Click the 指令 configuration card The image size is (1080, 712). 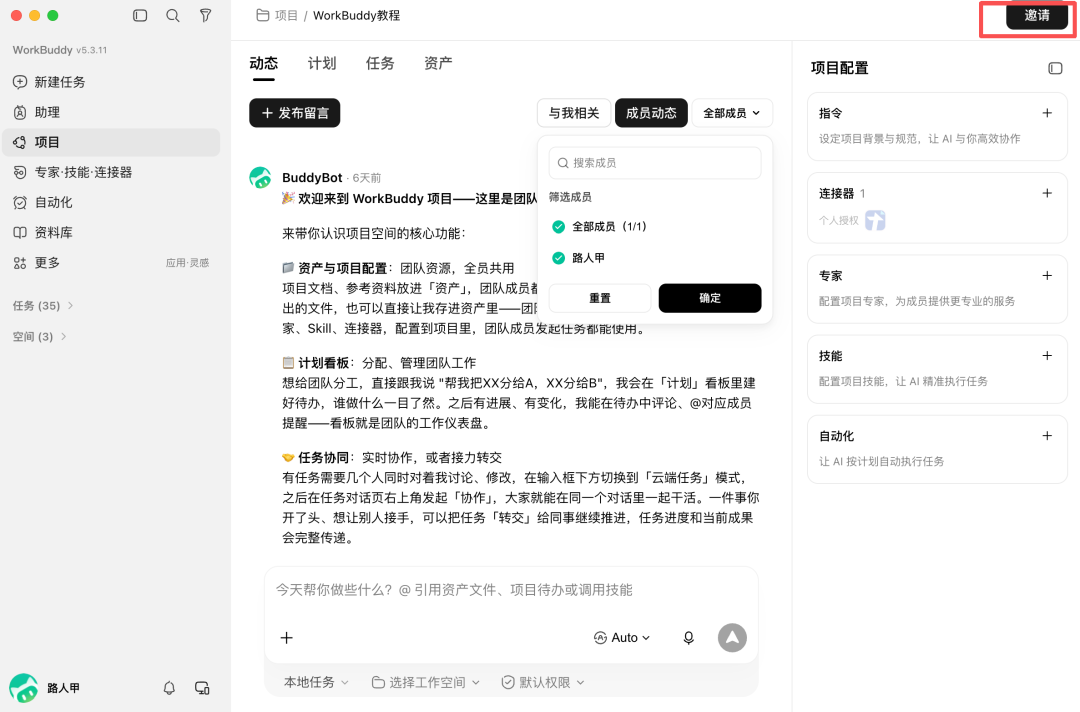(x=937, y=126)
